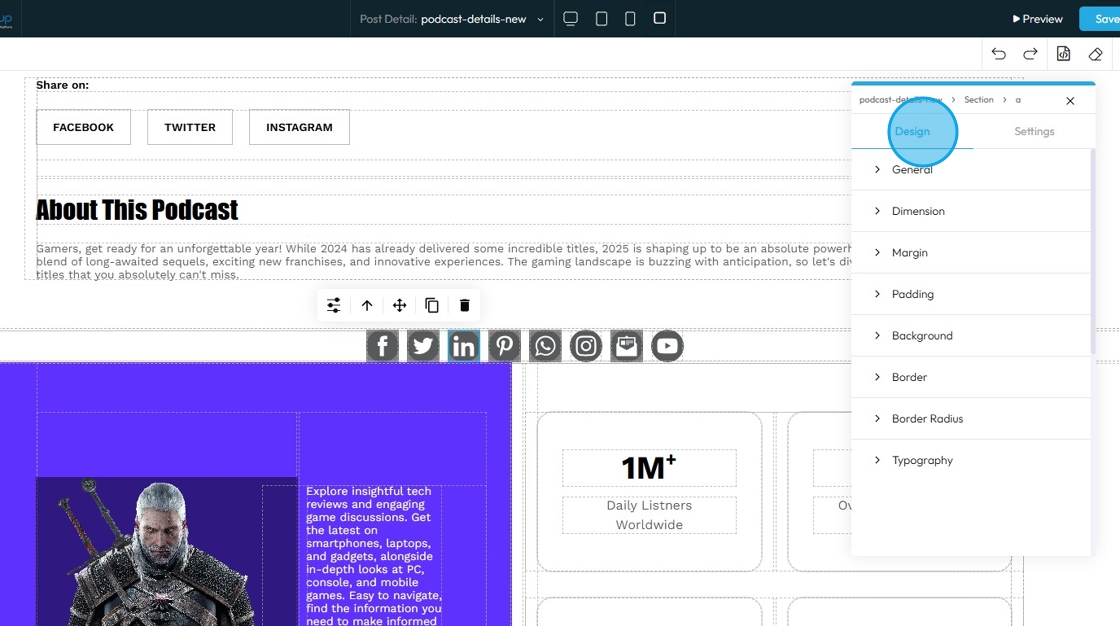Click the FACEBOOK share button
Screen dimensions: 1120x626
point(84,127)
